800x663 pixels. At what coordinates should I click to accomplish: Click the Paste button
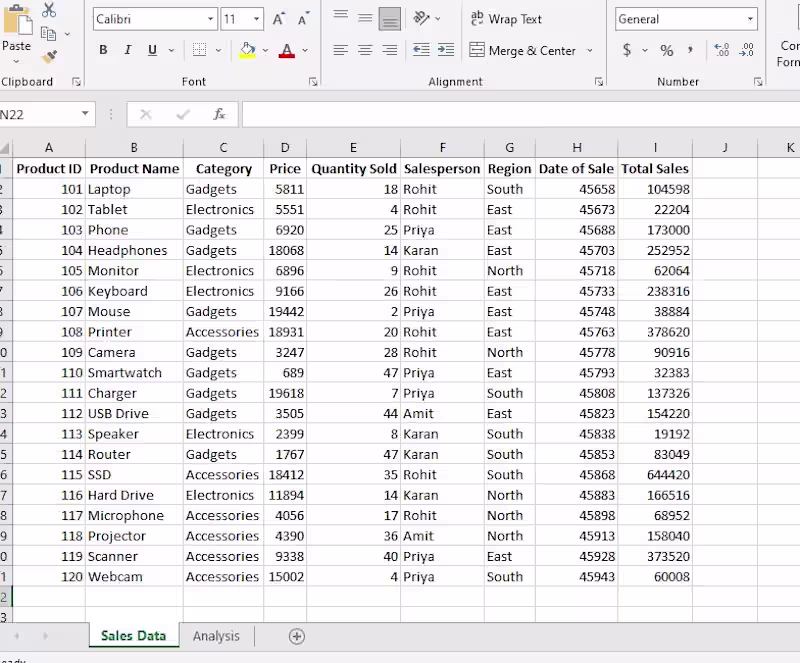tap(17, 28)
